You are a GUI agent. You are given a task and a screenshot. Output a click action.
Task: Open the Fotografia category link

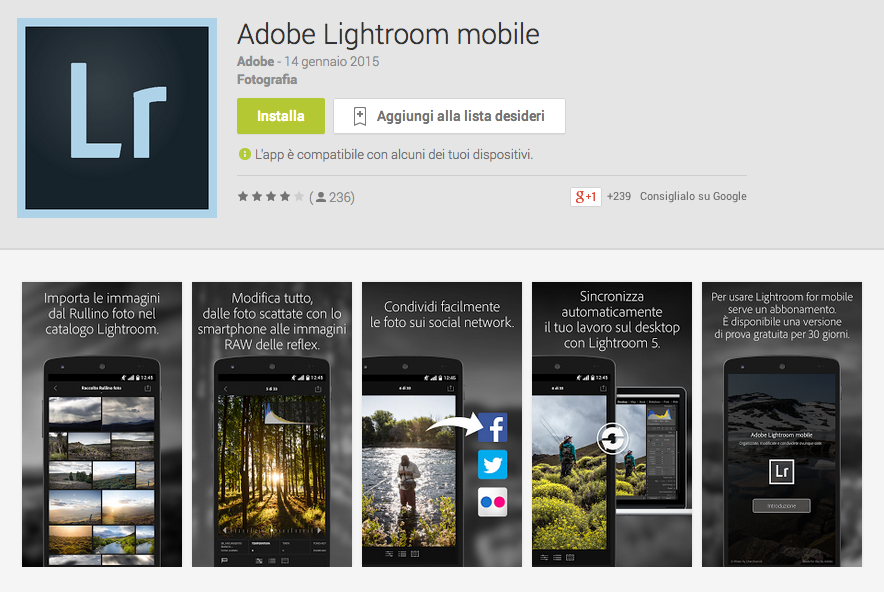point(267,79)
